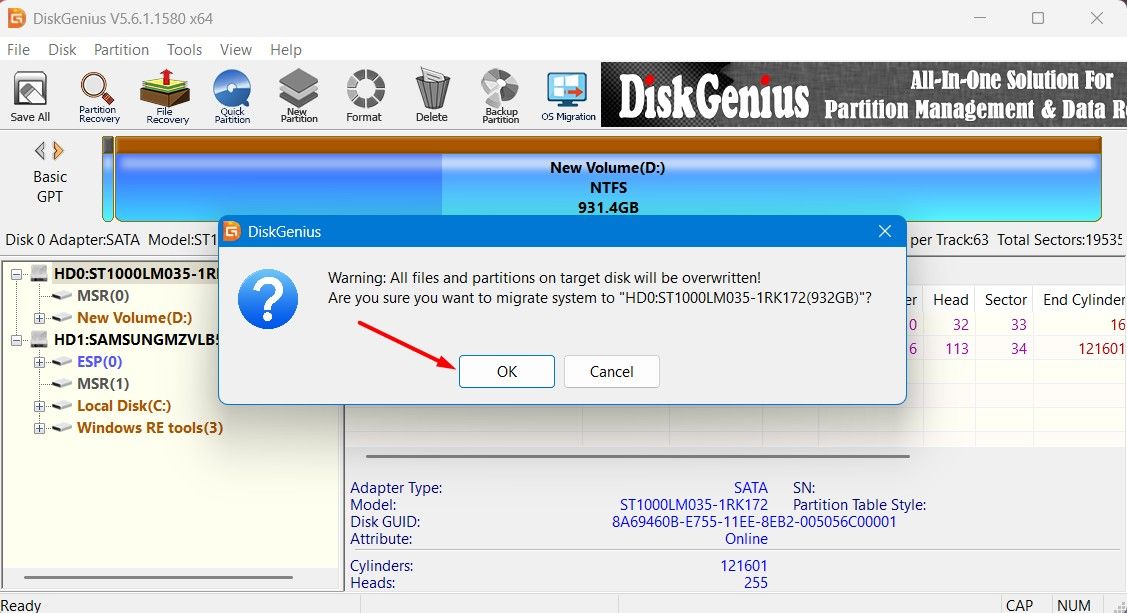This screenshot has width=1127, height=613.
Task: Click Head value 113 cell
Action: (x=957, y=349)
